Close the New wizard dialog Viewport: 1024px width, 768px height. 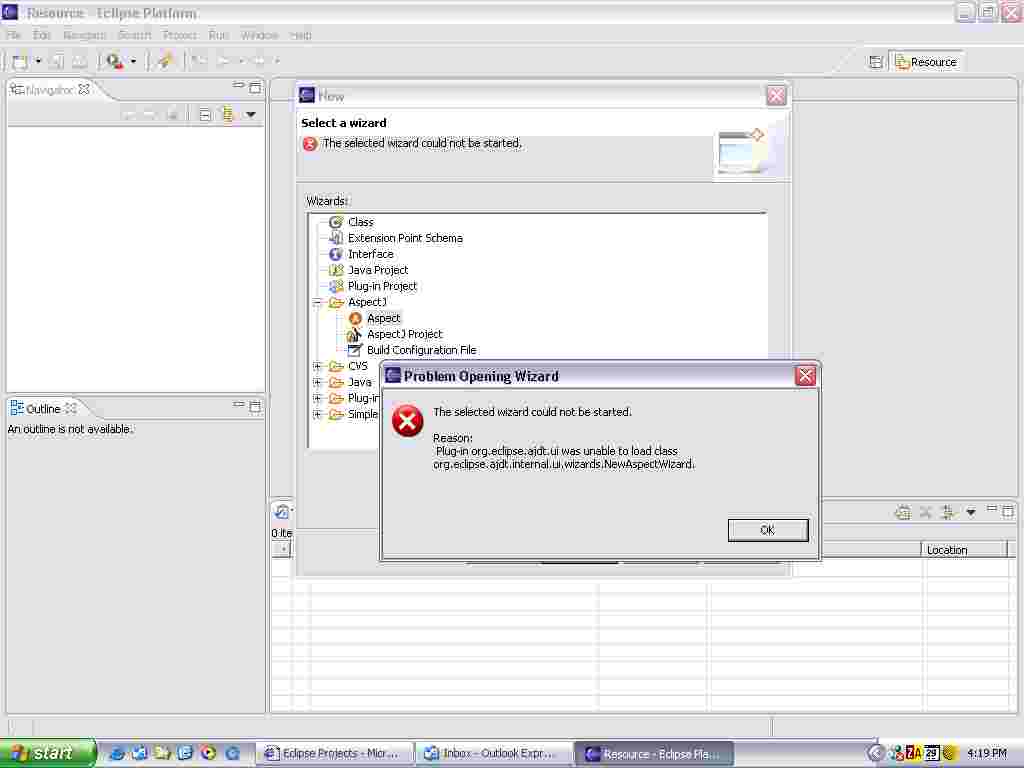(776, 96)
